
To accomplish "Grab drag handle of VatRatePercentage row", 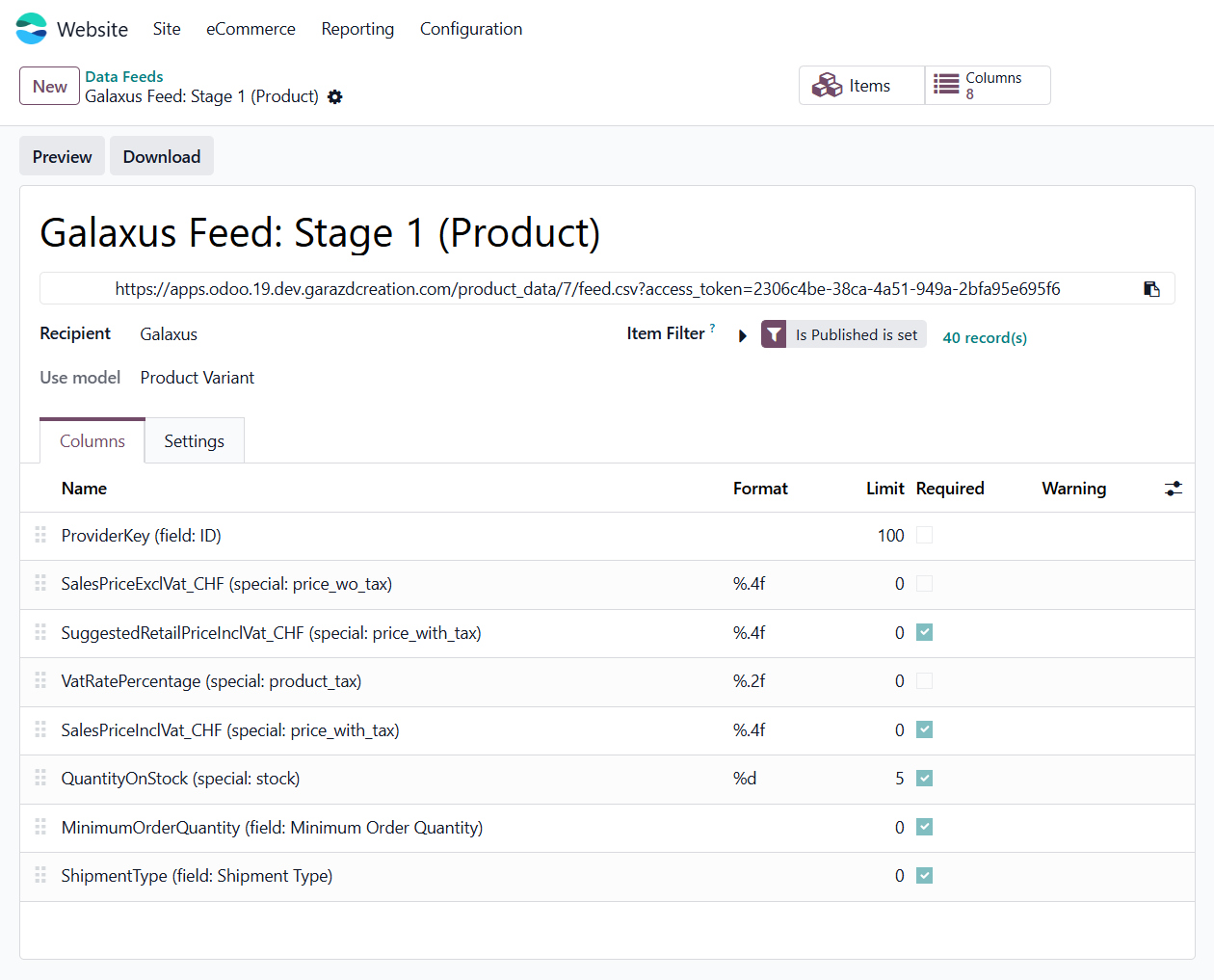I will pos(40,680).
